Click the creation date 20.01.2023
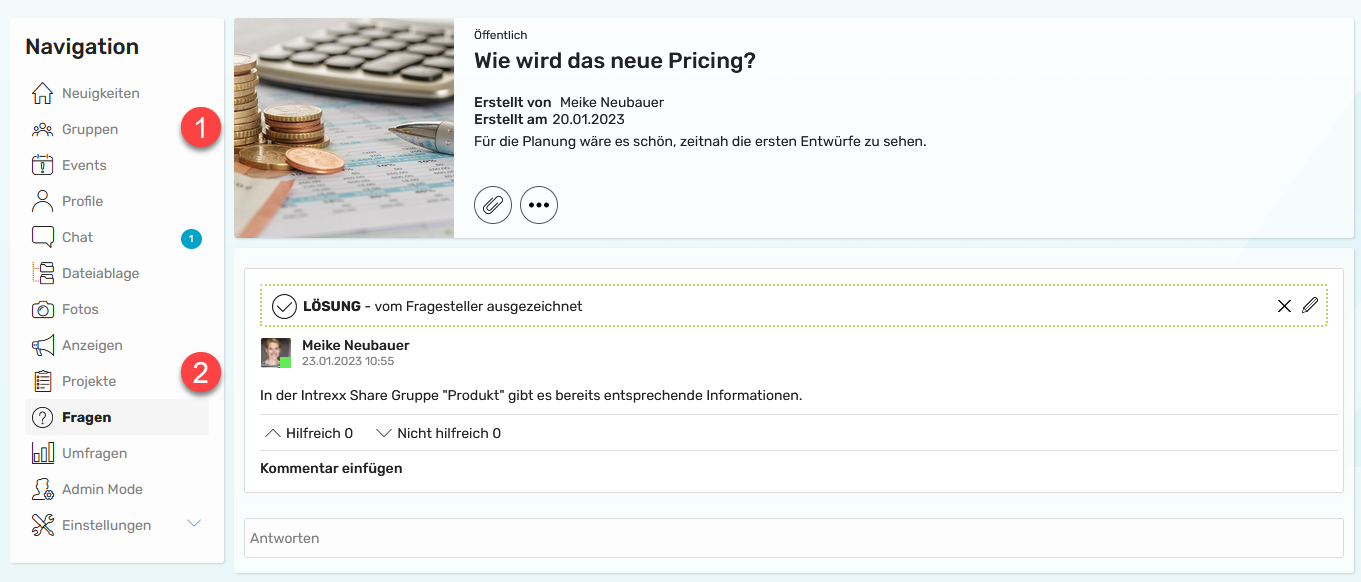The width and height of the screenshot is (1361, 582). point(588,119)
